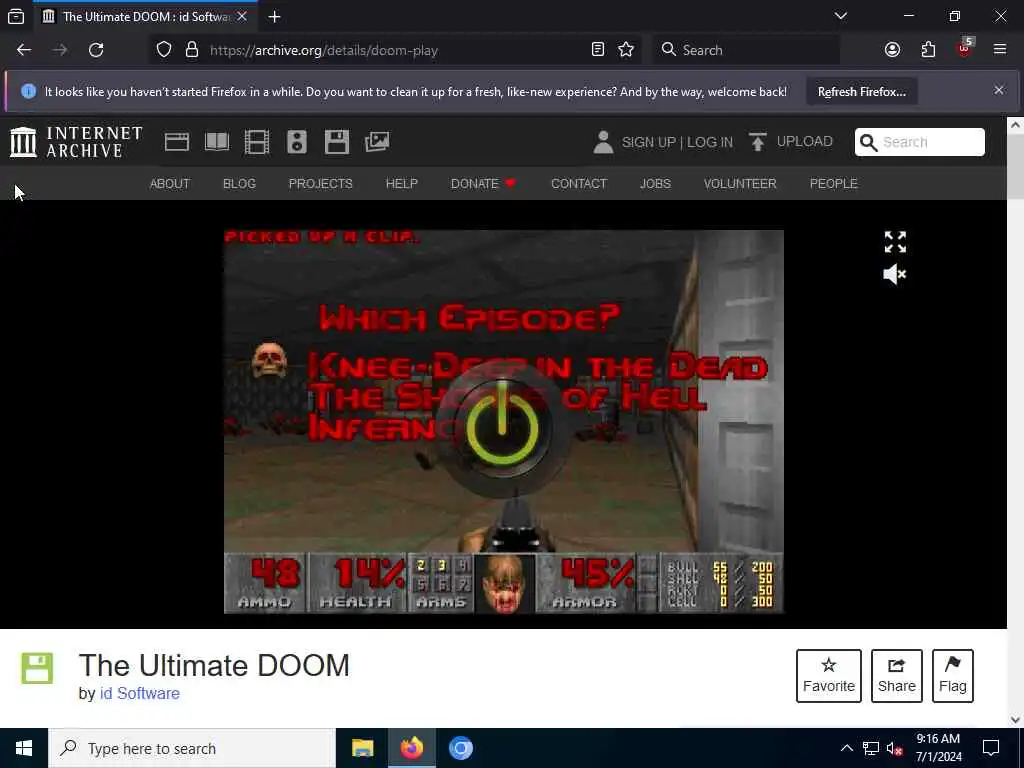
Task: Click the taskbar volume icon
Action: (x=894, y=748)
